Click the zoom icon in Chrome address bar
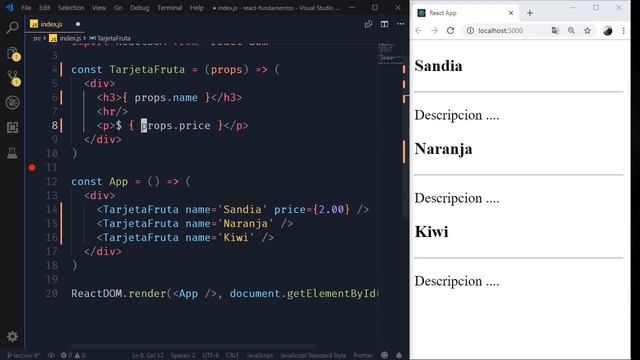This screenshot has height=360, width=640. [571, 30]
